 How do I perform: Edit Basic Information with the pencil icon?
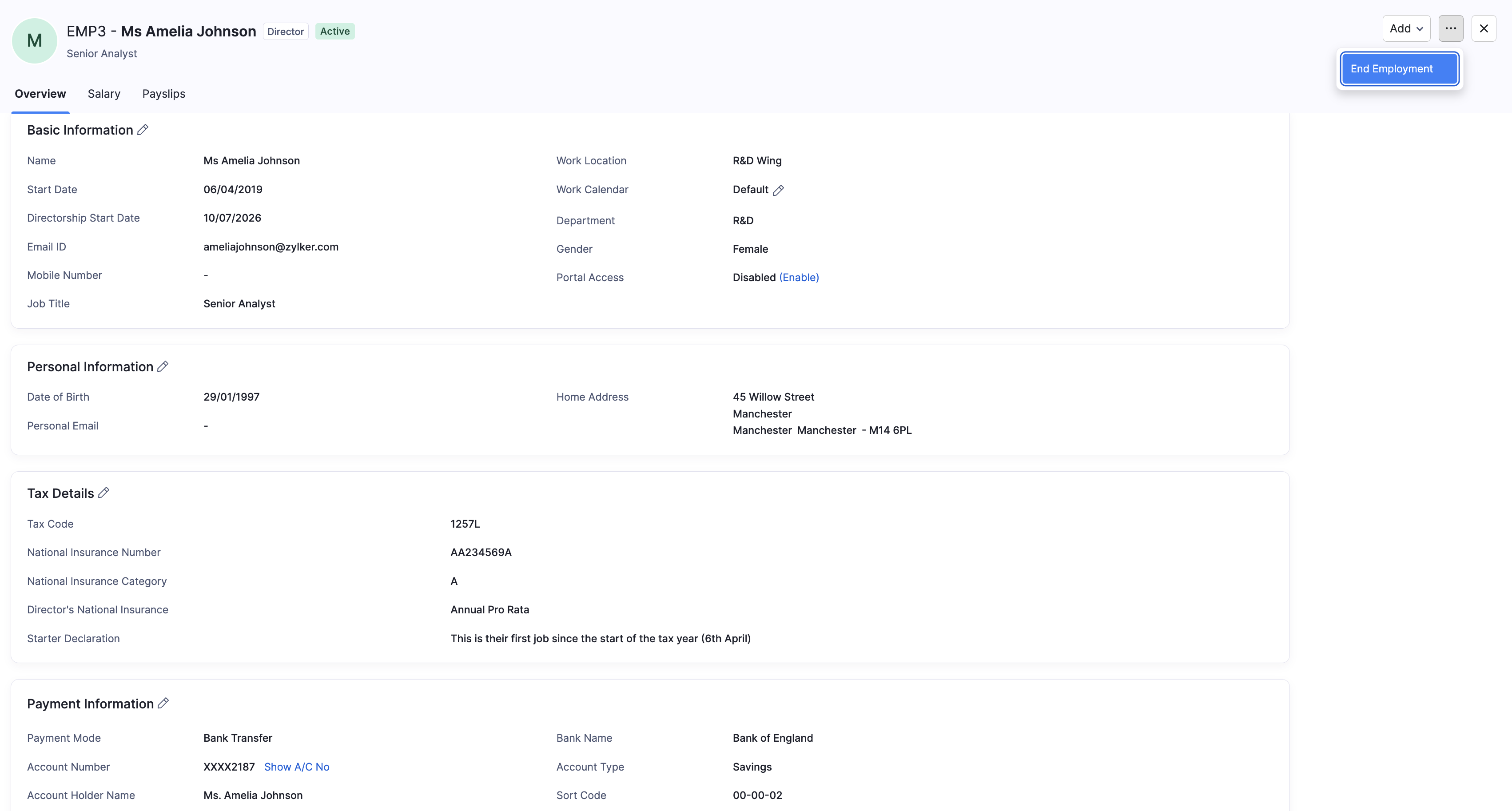click(143, 130)
